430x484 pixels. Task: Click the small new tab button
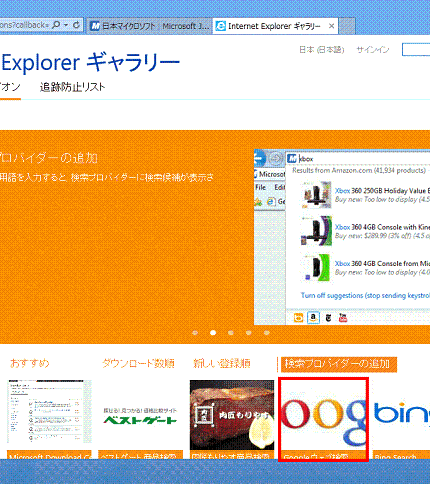click(347, 26)
